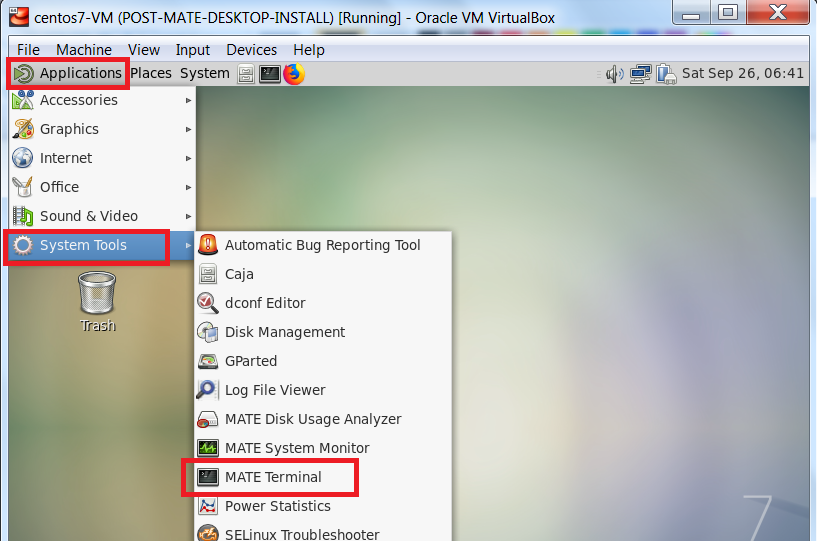Open Log File Viewer
The height and width of the screenshot is (541, 817).
(274, 390)
